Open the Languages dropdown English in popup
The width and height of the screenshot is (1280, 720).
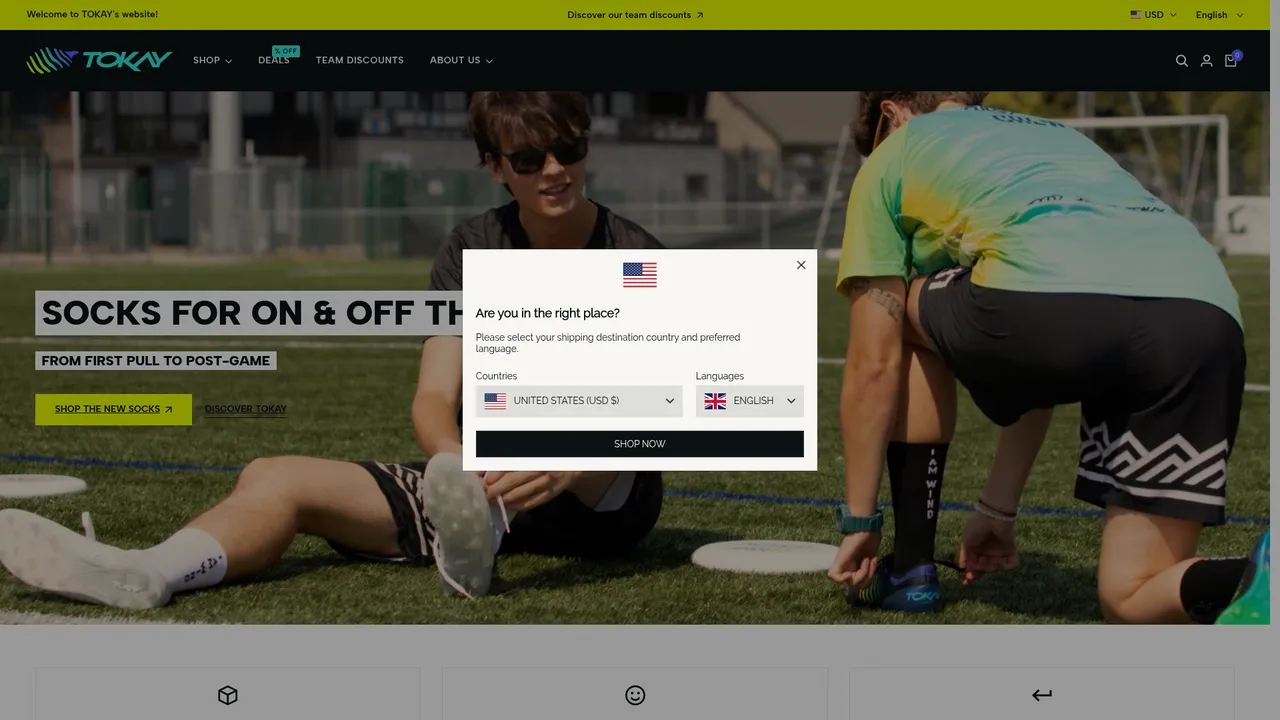click(x=750, y=401)
